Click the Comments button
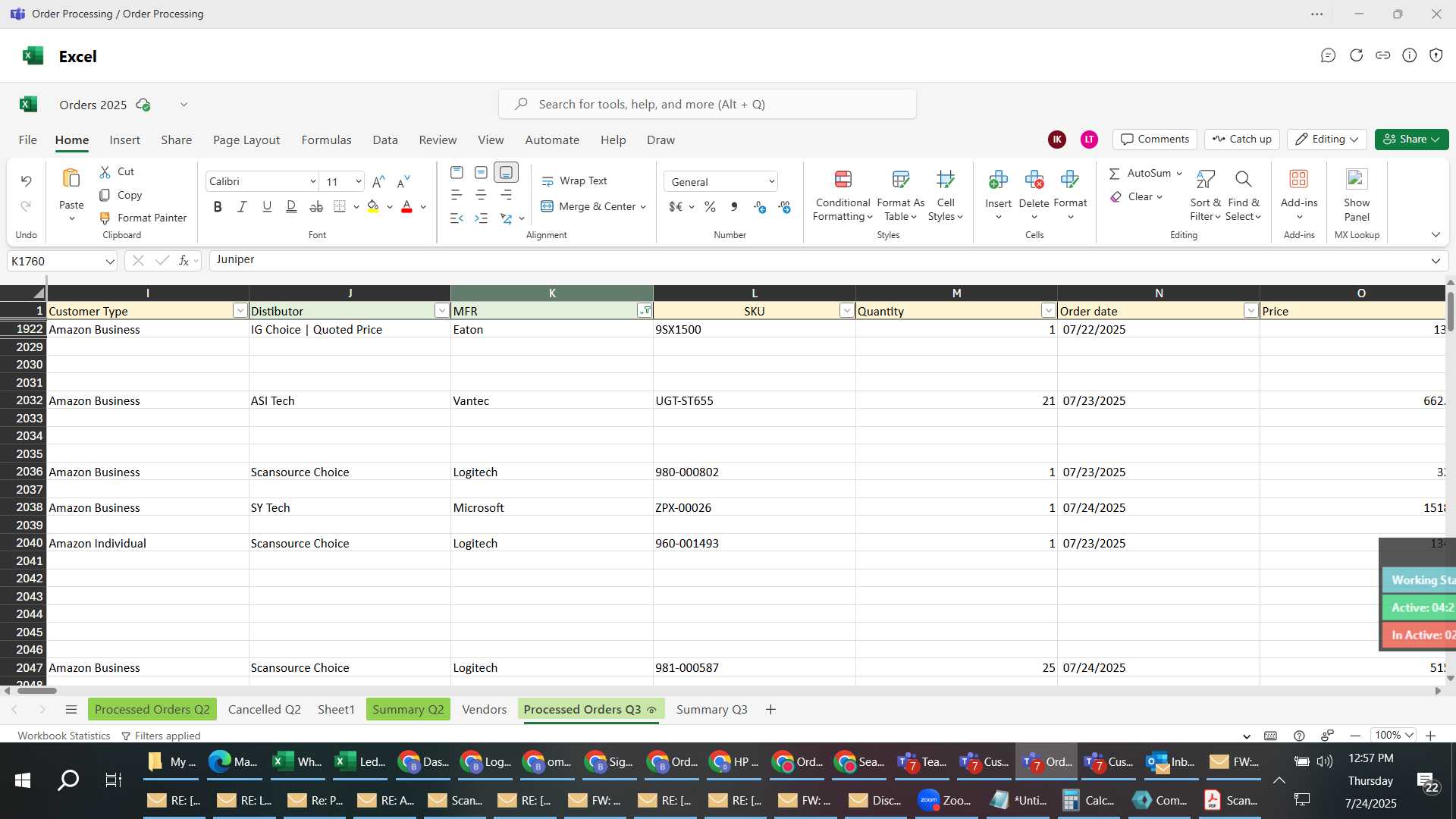 click(1154, 139)
